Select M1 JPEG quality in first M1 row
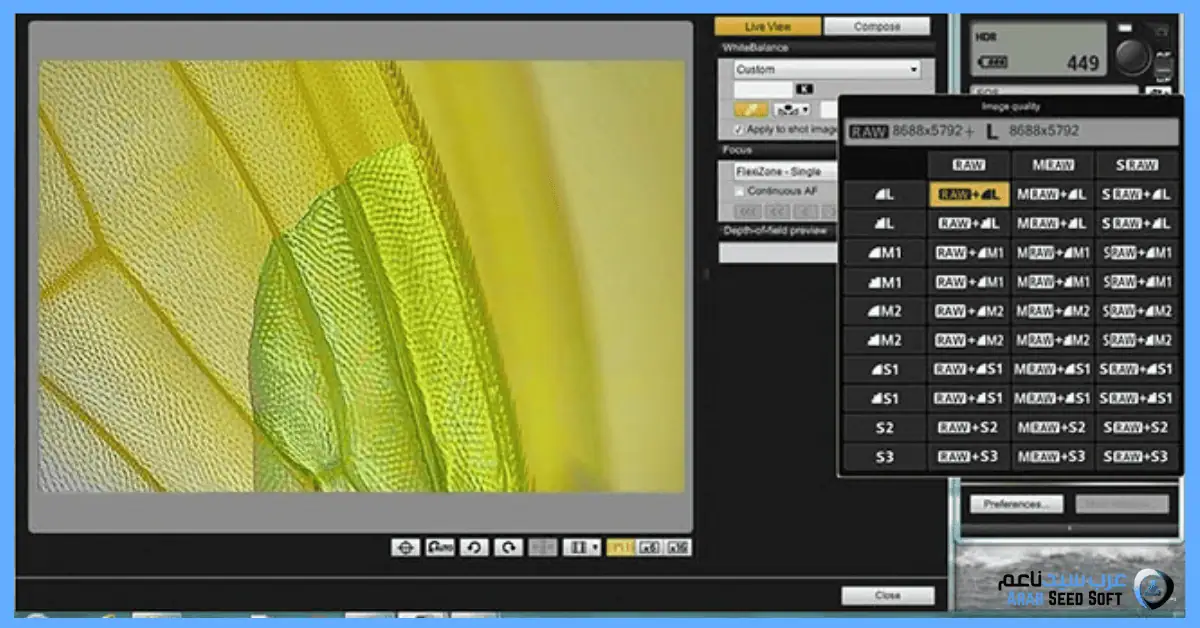The image size is (1200, 628). tap(884, 253)
